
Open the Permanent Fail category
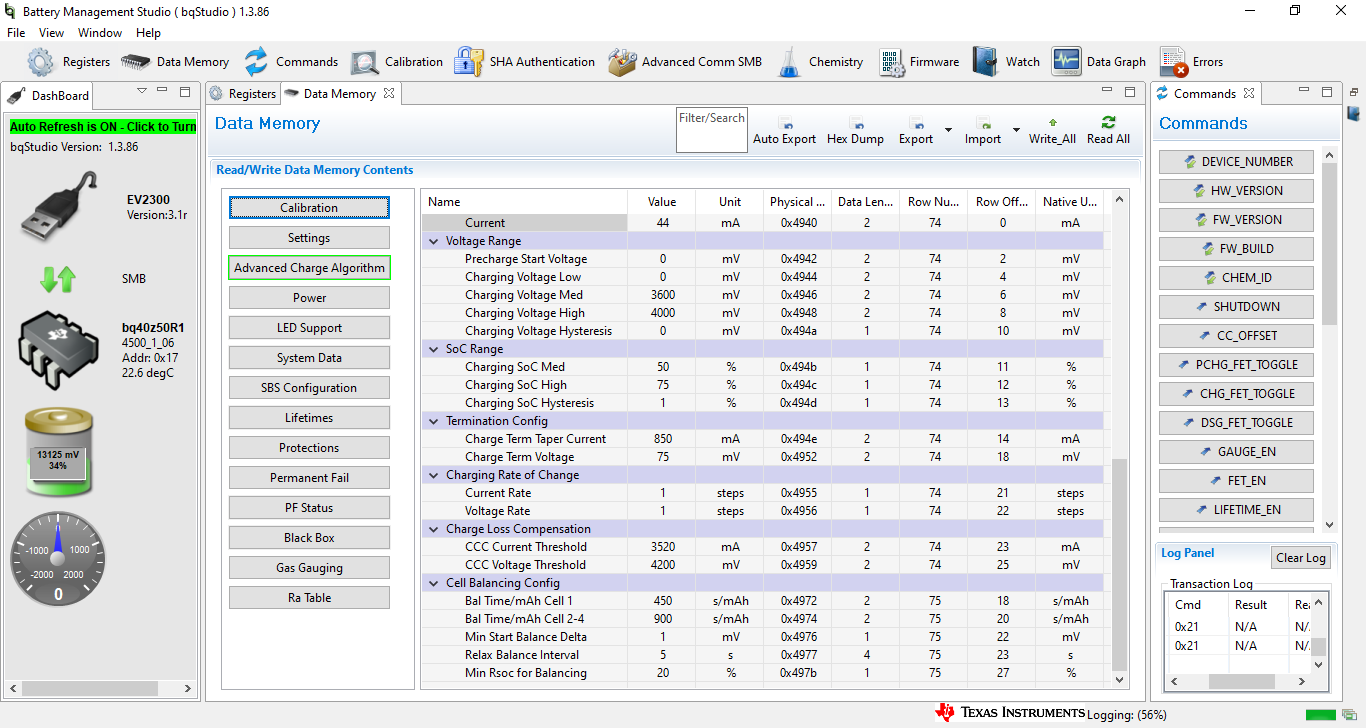point(309,478)
